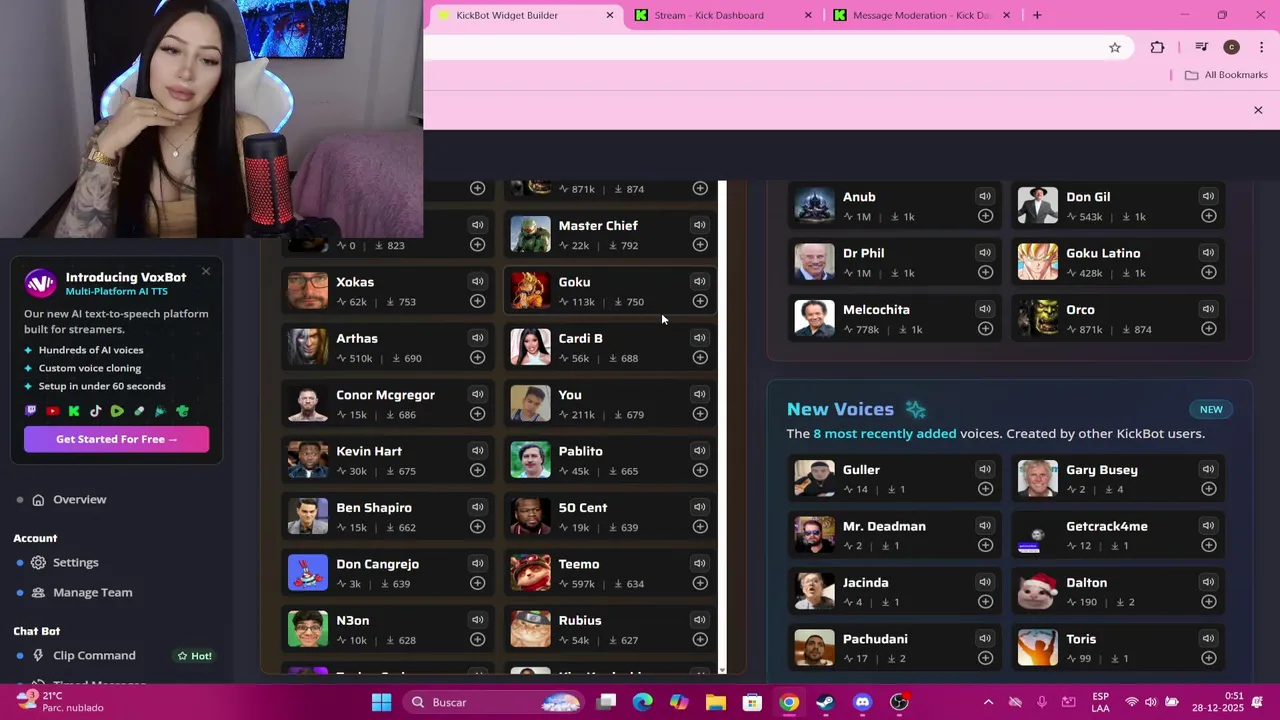Click the Windows taskbar Buscar search box

tap(491, 702)
